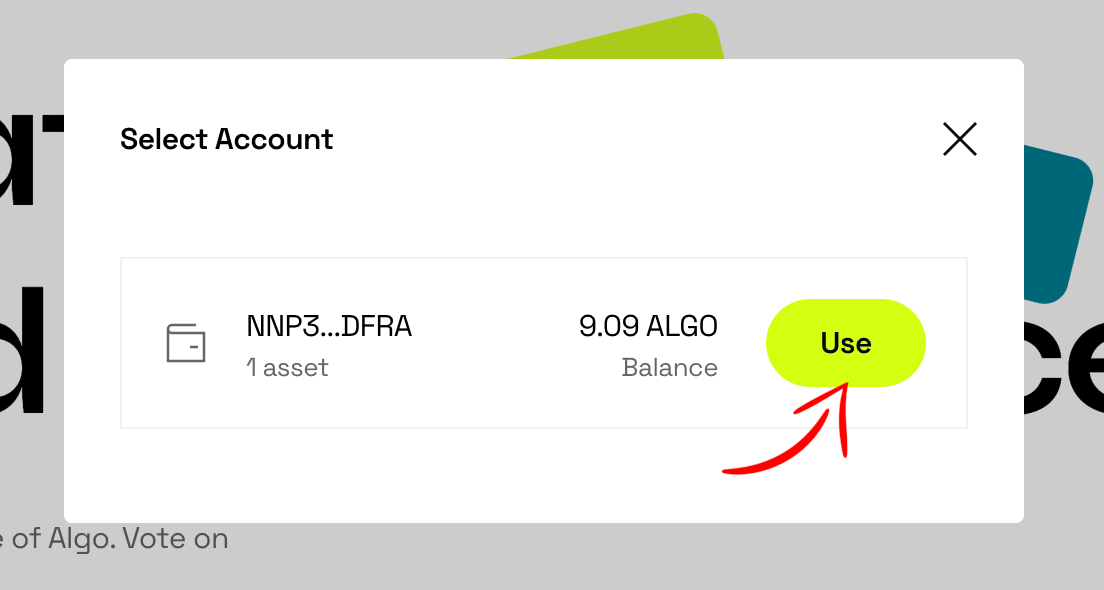This screenshot has height=590, width=1104.
Task: Click the large black letters at right edge
Action: pos(1070,360)
